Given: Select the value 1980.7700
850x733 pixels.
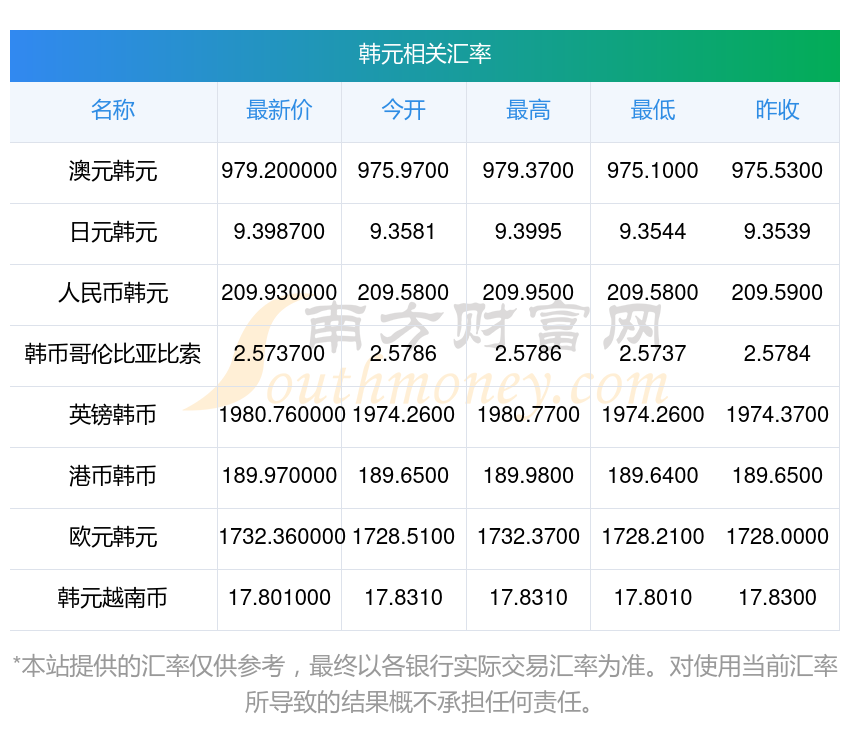Looking at the screenshot, I should click(528, 415).
